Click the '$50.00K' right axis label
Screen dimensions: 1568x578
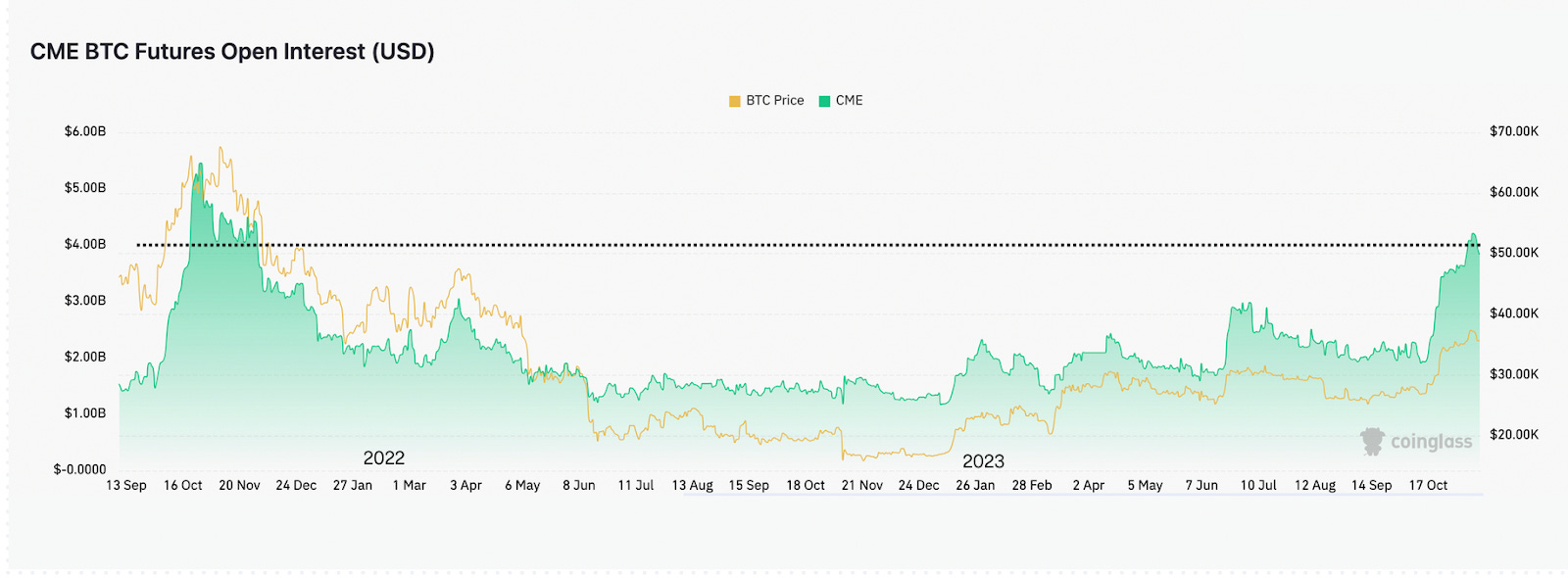point(1514,253)
